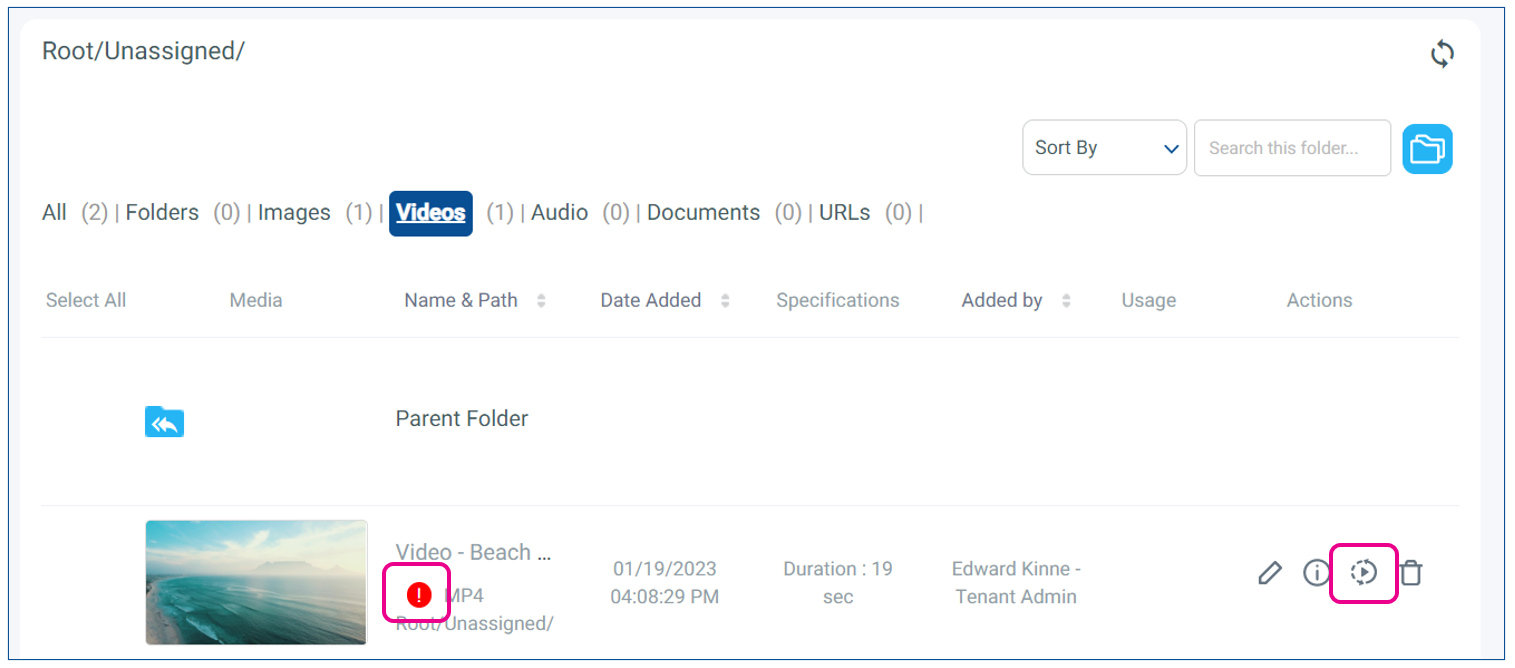Open the info icon for the video

point(1316,573)
